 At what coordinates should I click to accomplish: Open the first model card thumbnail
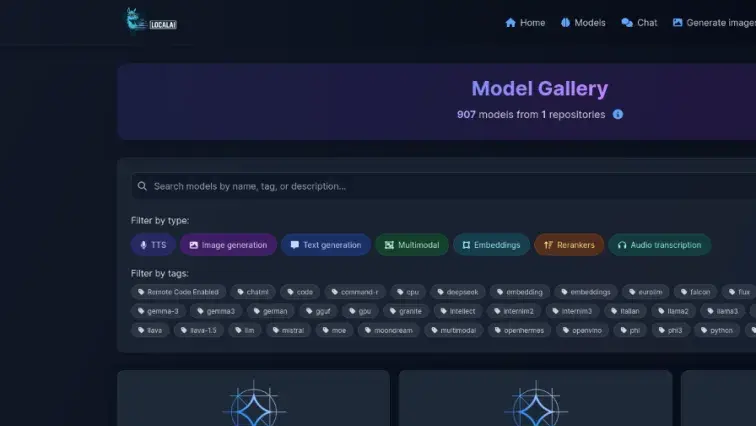tap(253, 400)
